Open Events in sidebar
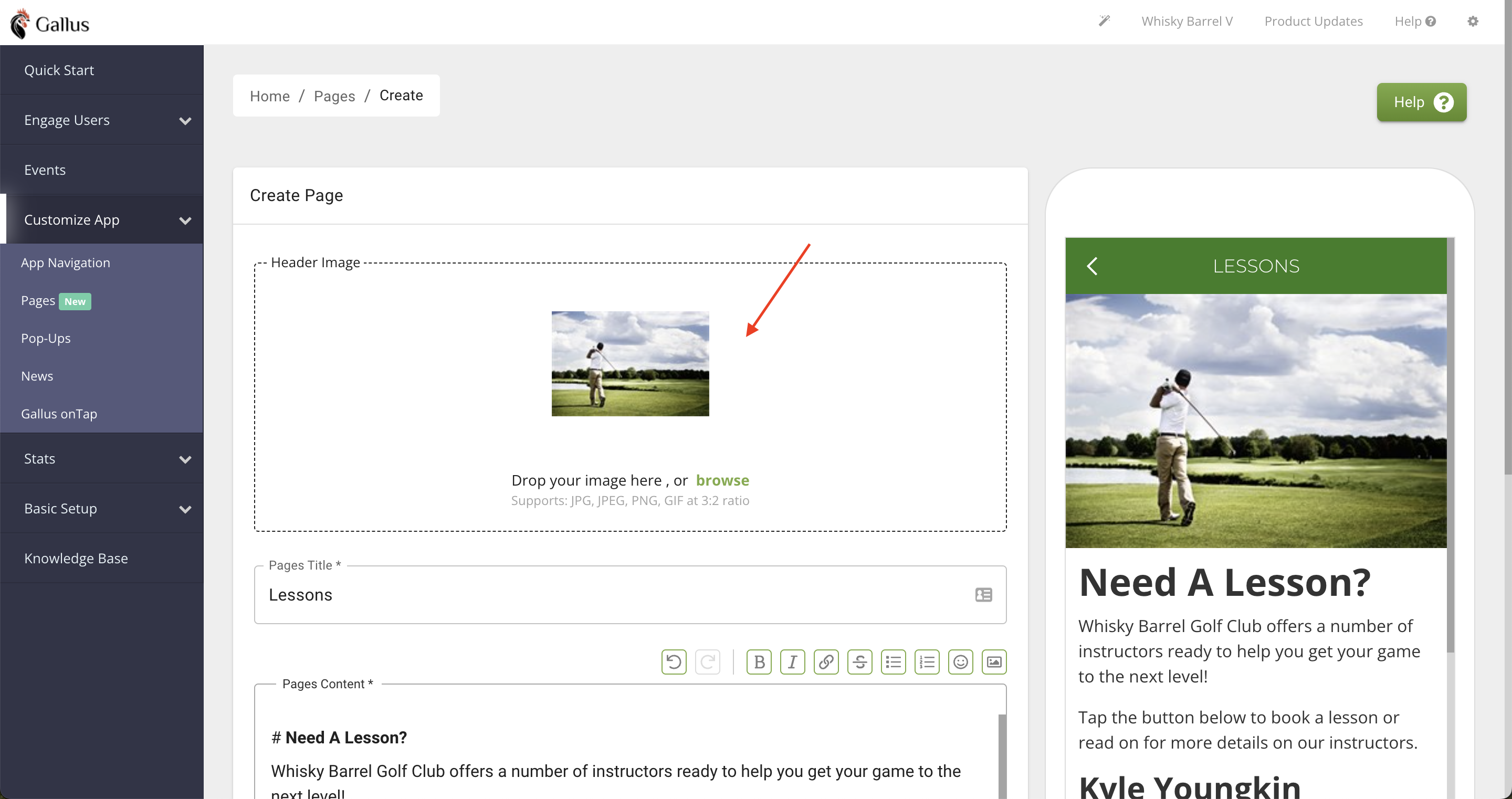The image size is (1512, 799). (102, 170)
